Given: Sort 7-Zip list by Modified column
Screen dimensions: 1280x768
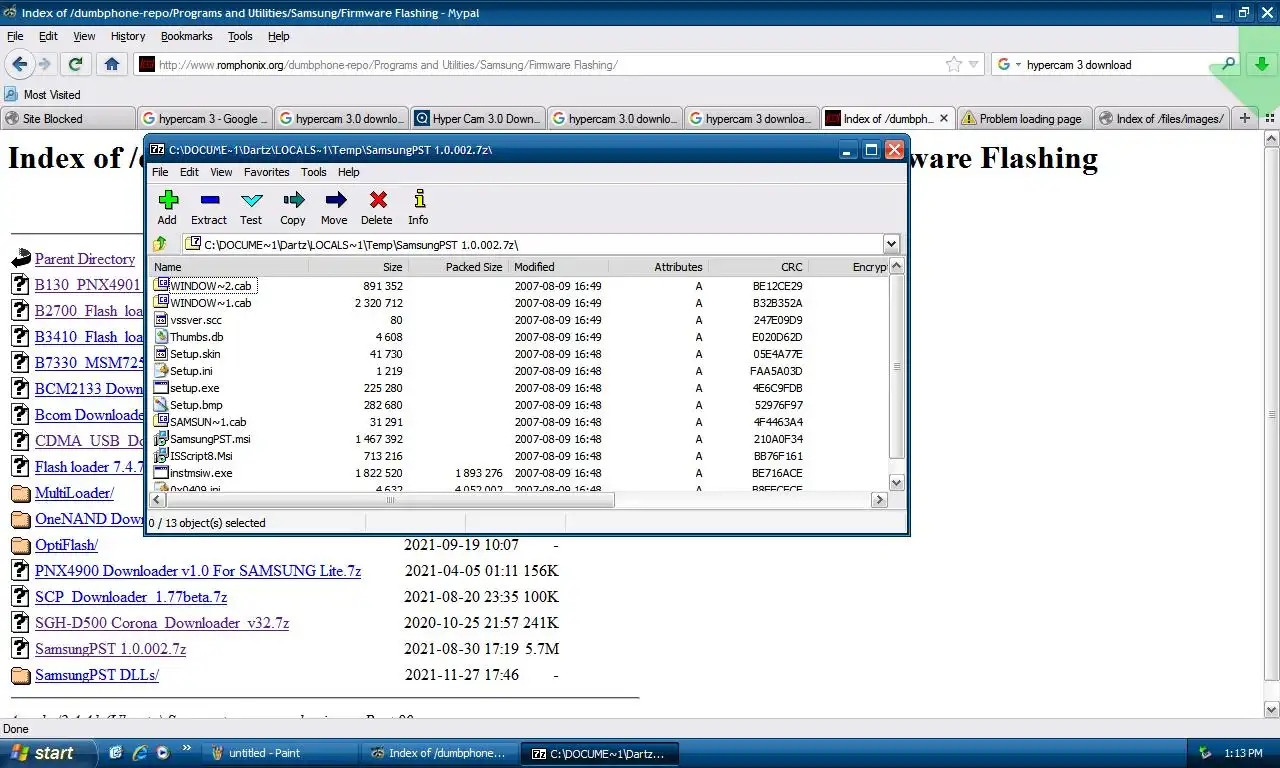Looking at the screenshot, I should [558, 267].
